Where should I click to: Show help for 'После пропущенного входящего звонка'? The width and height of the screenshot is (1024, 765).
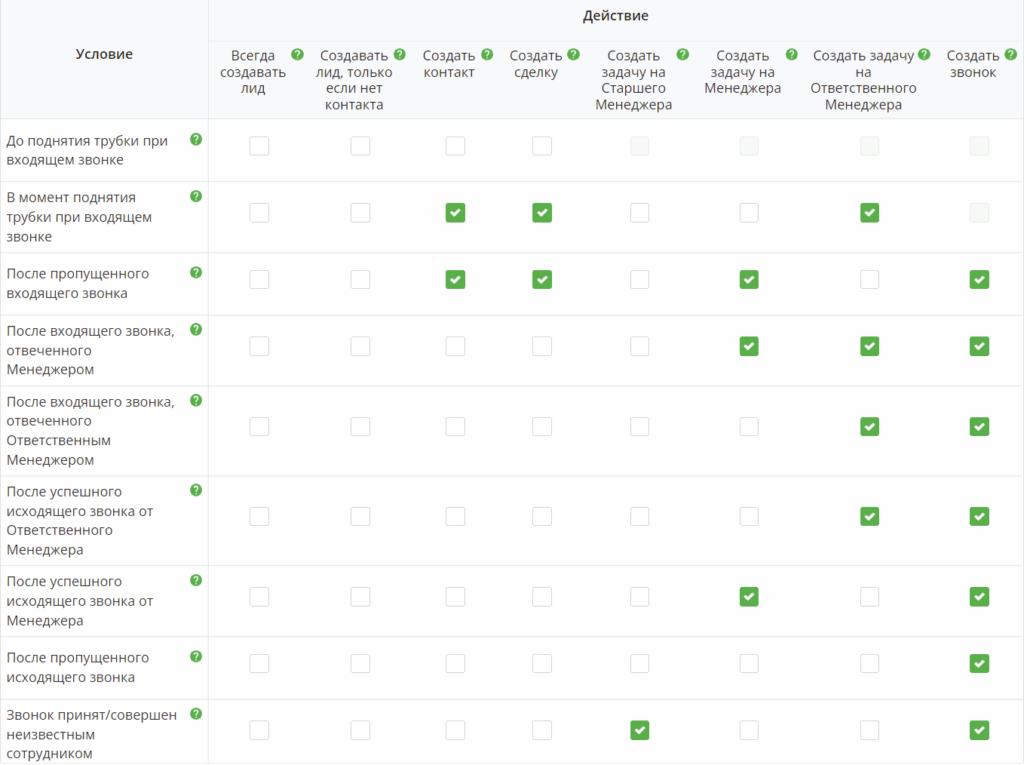(x=196, y=272)
